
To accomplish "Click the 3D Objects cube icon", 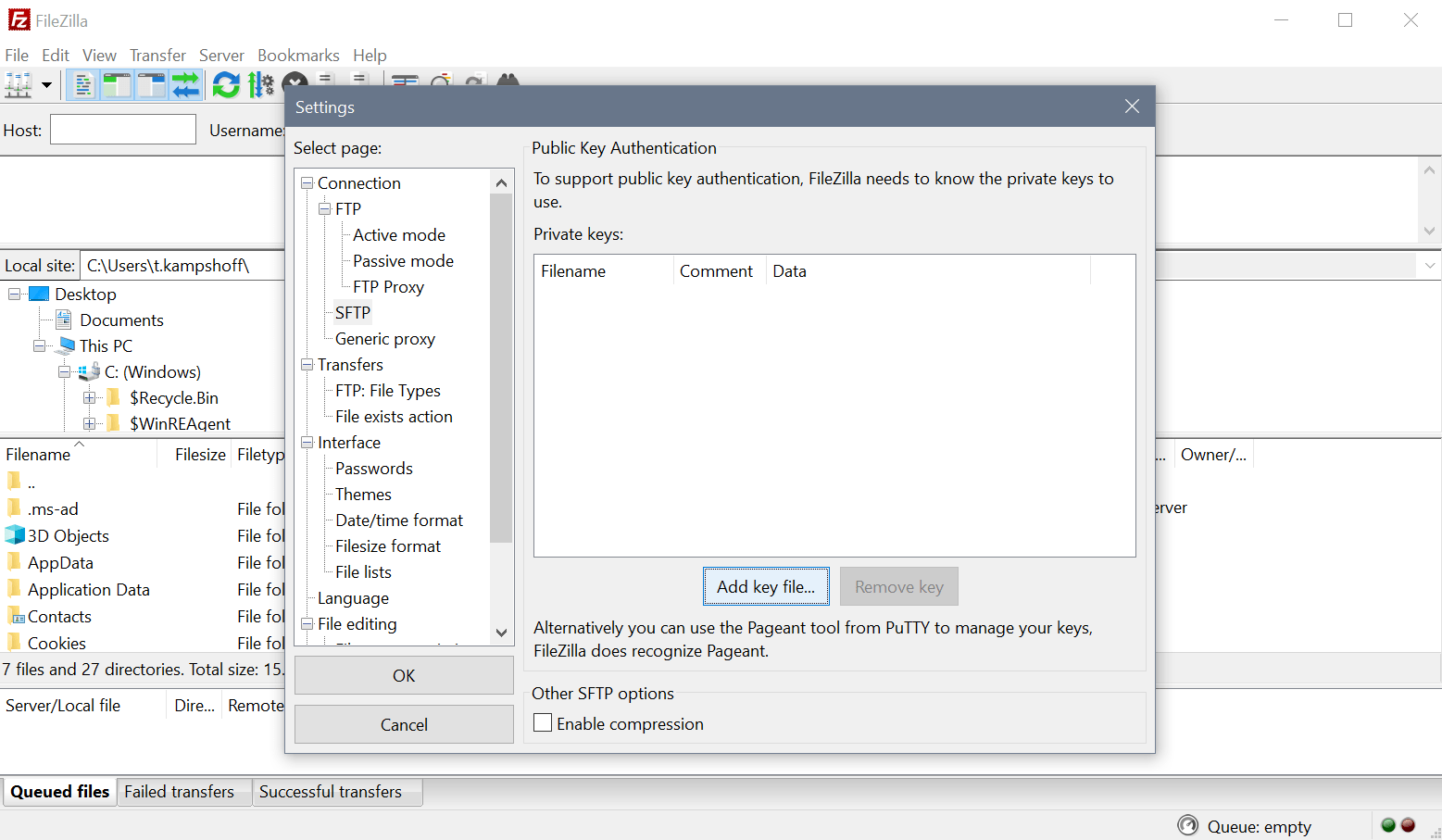I will pos(15,535).
